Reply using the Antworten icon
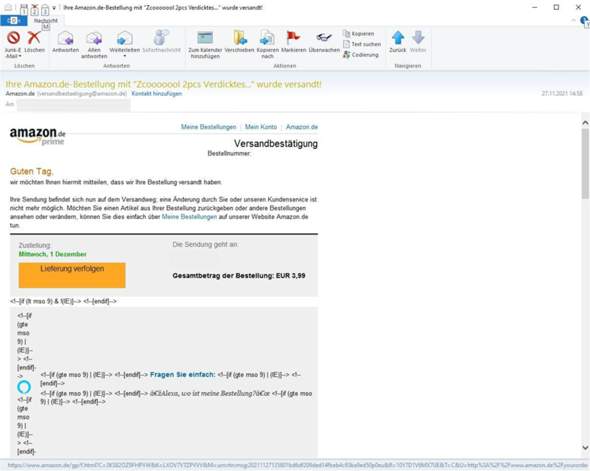The width and height of the screenshot is (590, 471). tap(65, 42)
